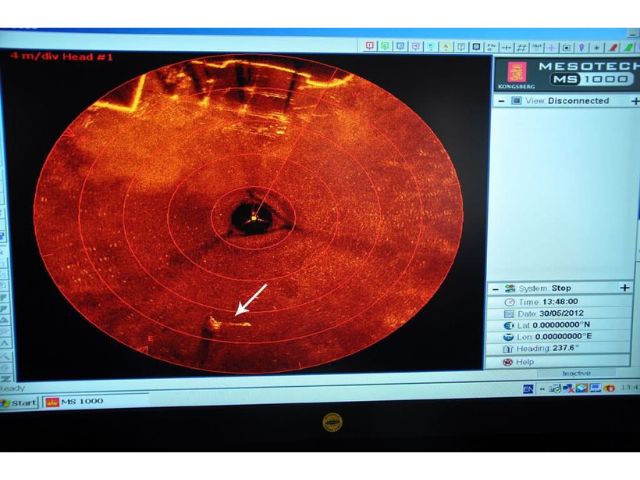This screenshot has width=640, height=480.
Task: Click the Inactive status bar field
Action: [x=576, y=373]
